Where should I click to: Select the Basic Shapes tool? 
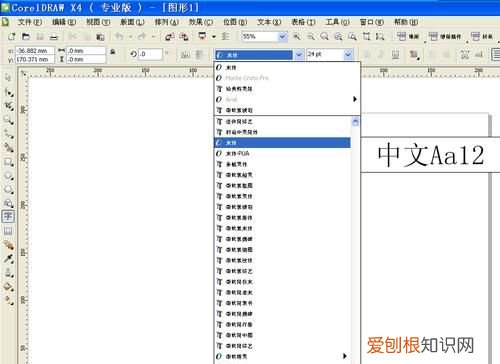pos(8,203)
